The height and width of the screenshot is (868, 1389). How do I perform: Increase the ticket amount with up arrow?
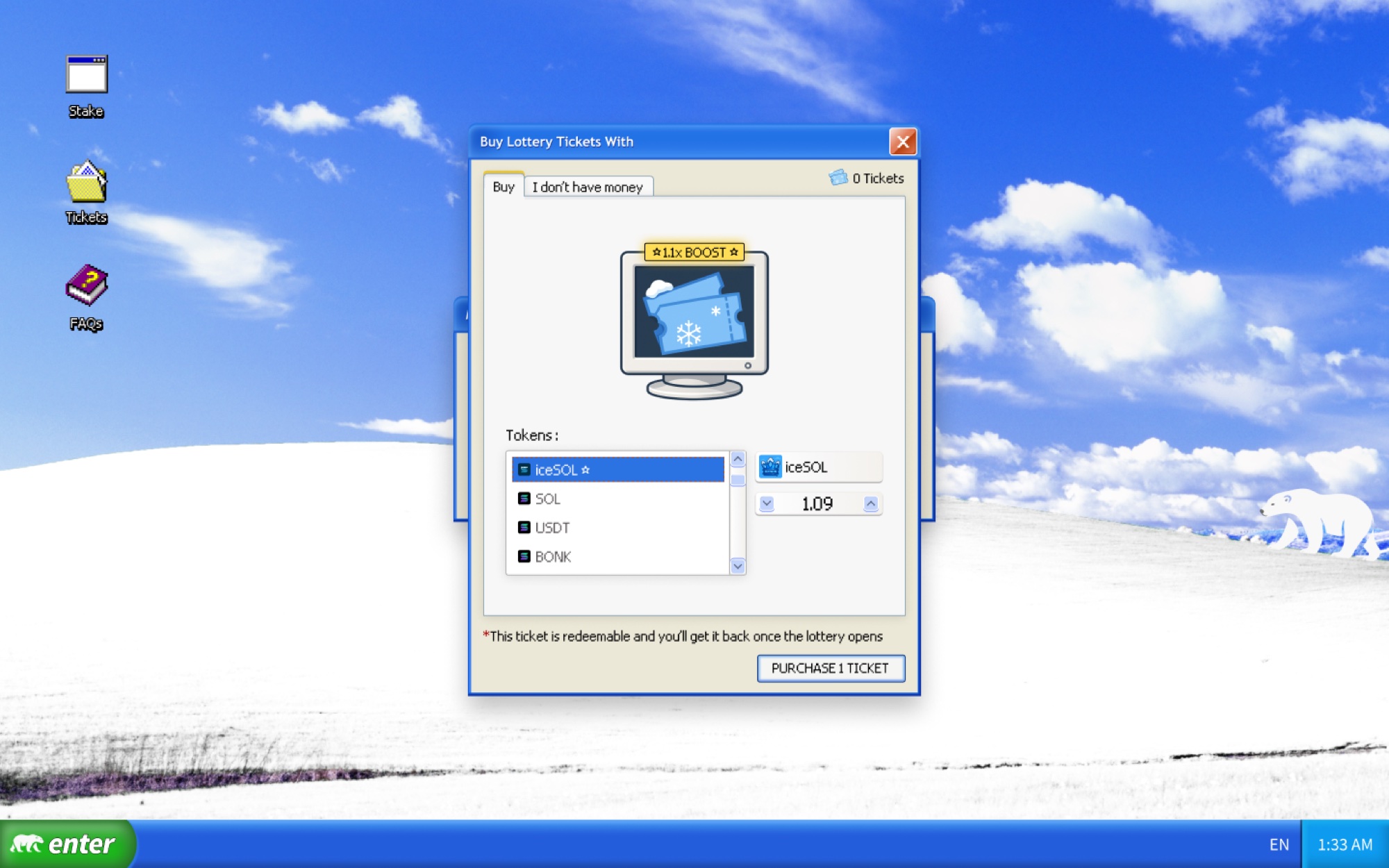(x=871, y=503)
